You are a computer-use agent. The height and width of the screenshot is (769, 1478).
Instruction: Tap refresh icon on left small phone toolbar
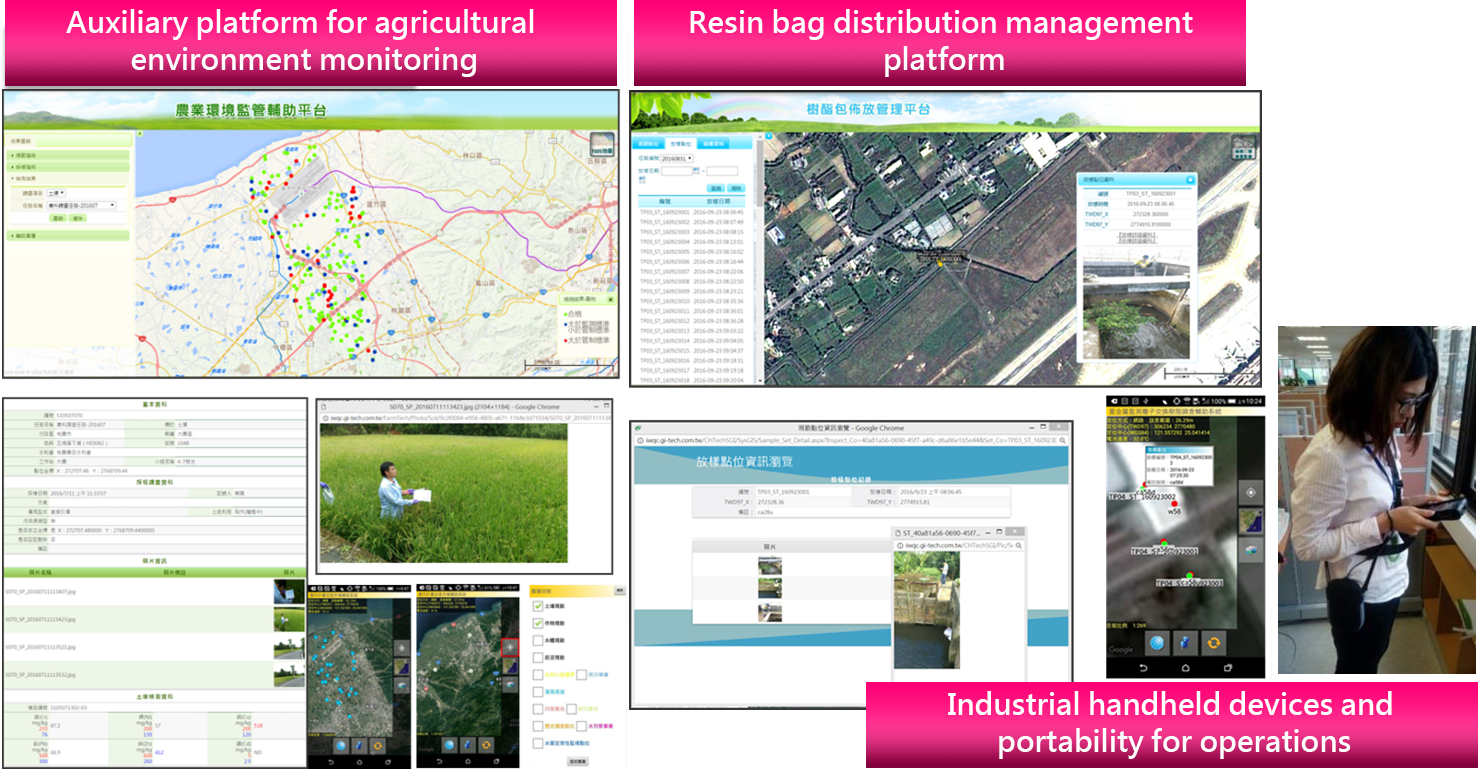coord(378,746)
